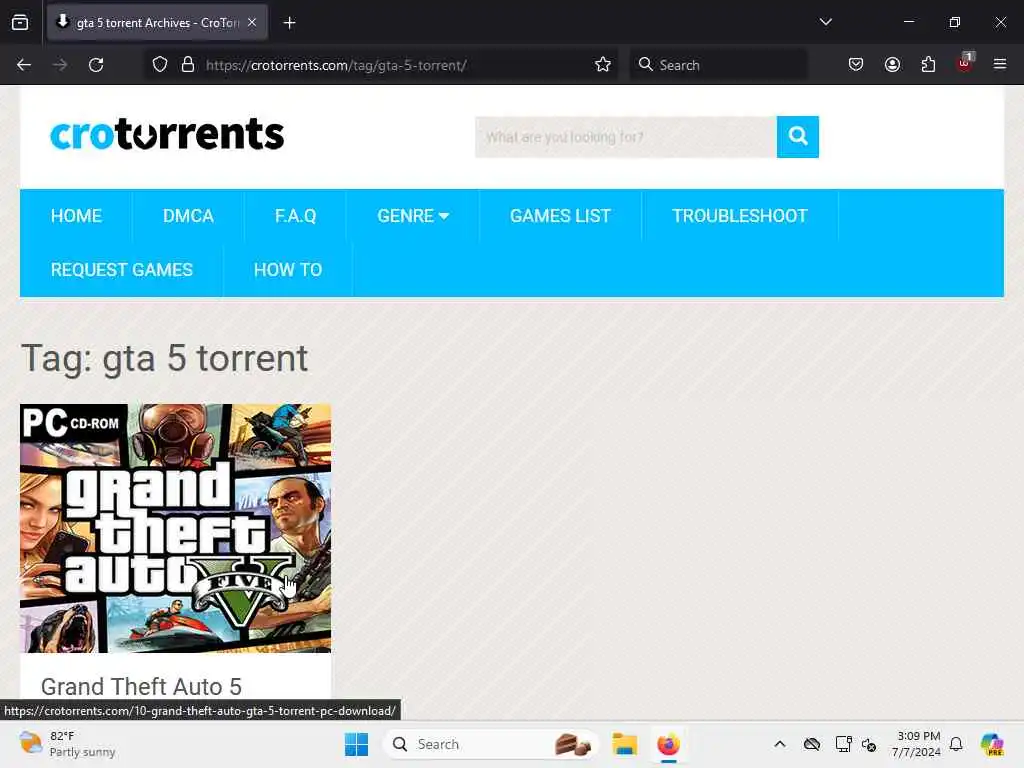Open HOW TO menu item
The height and width of the screenshot is (768, 1024).
(288, 270)
